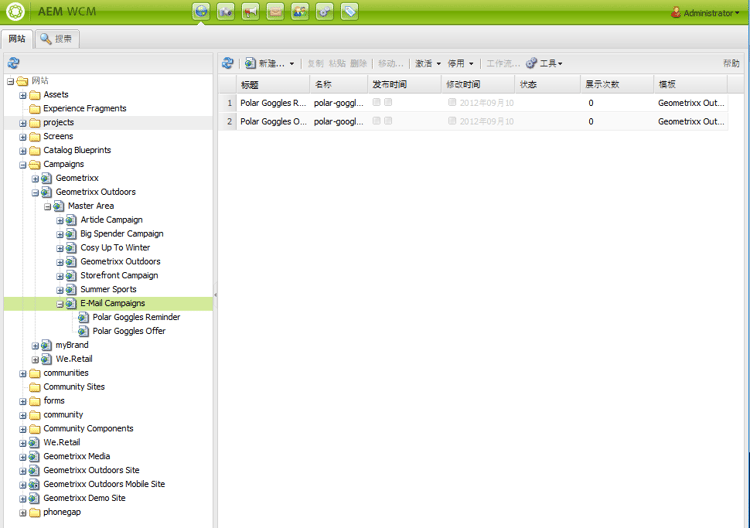Select the Catalog Blueprints tree item
The image size is (750, 528).
click(77, 150)
